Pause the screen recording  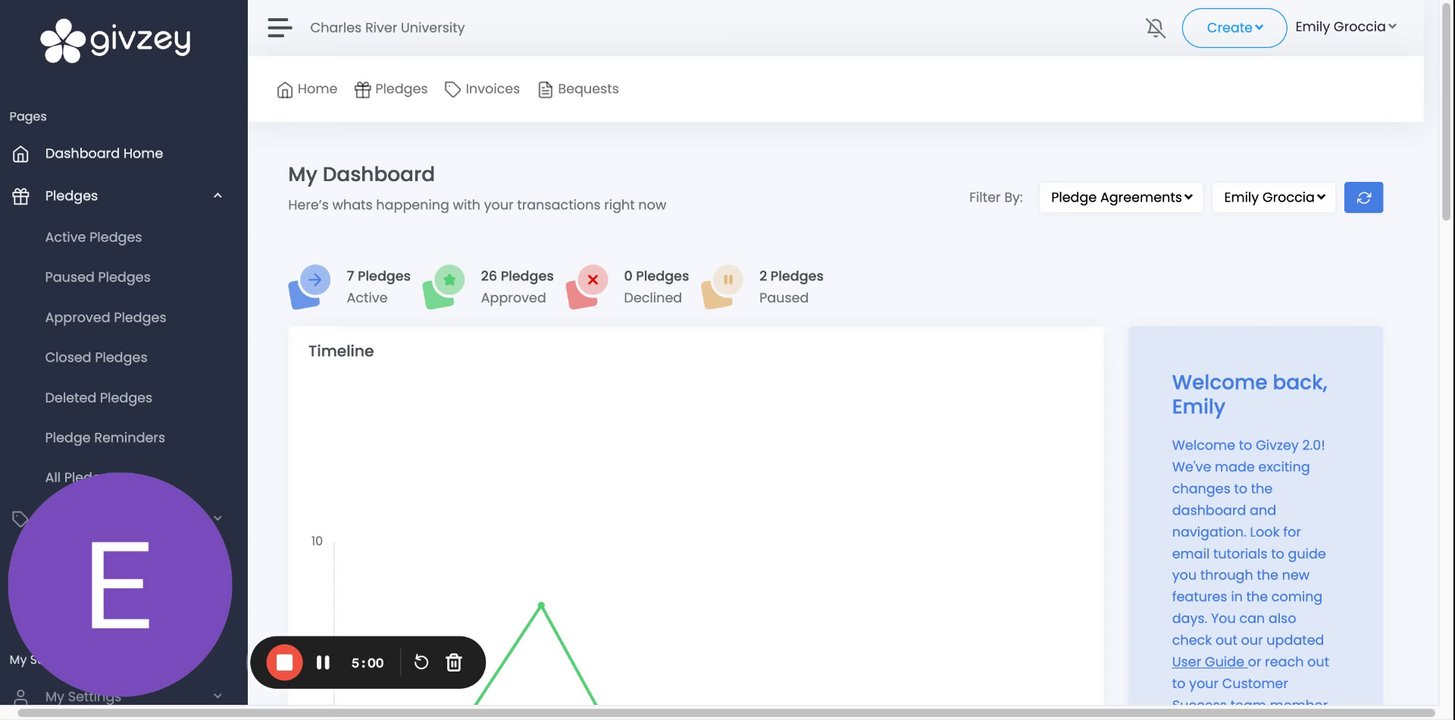click(323, 662)
